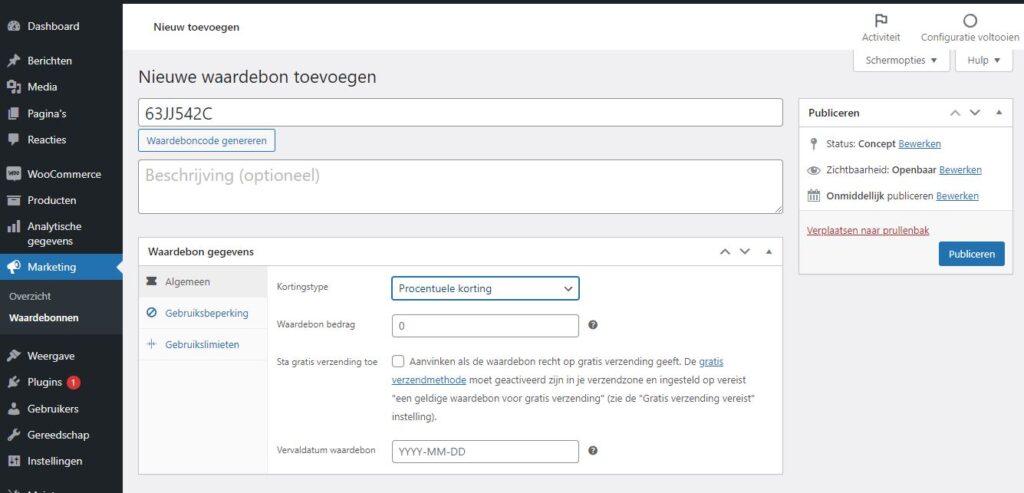Screen dimensions: 1024x493
Task: Click the Berichten pin icon
Action: [x=13, y=61]
